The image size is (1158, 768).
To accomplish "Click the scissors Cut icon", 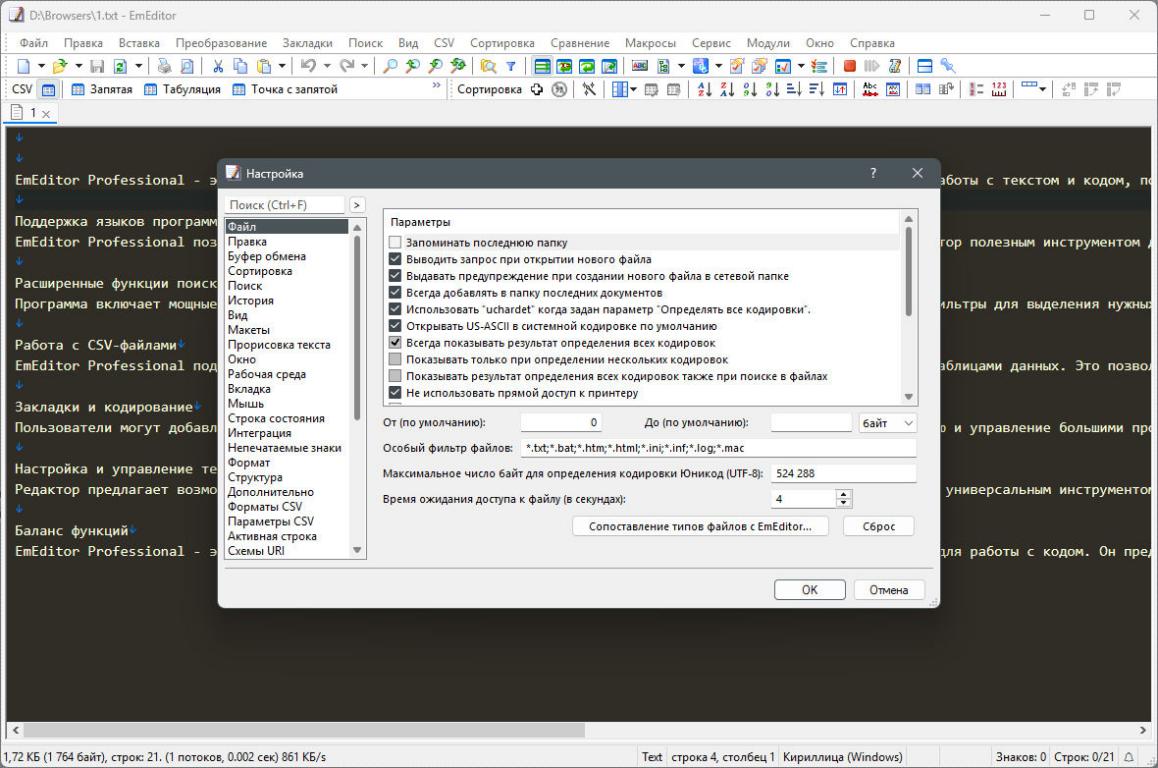I will point(218,66).
